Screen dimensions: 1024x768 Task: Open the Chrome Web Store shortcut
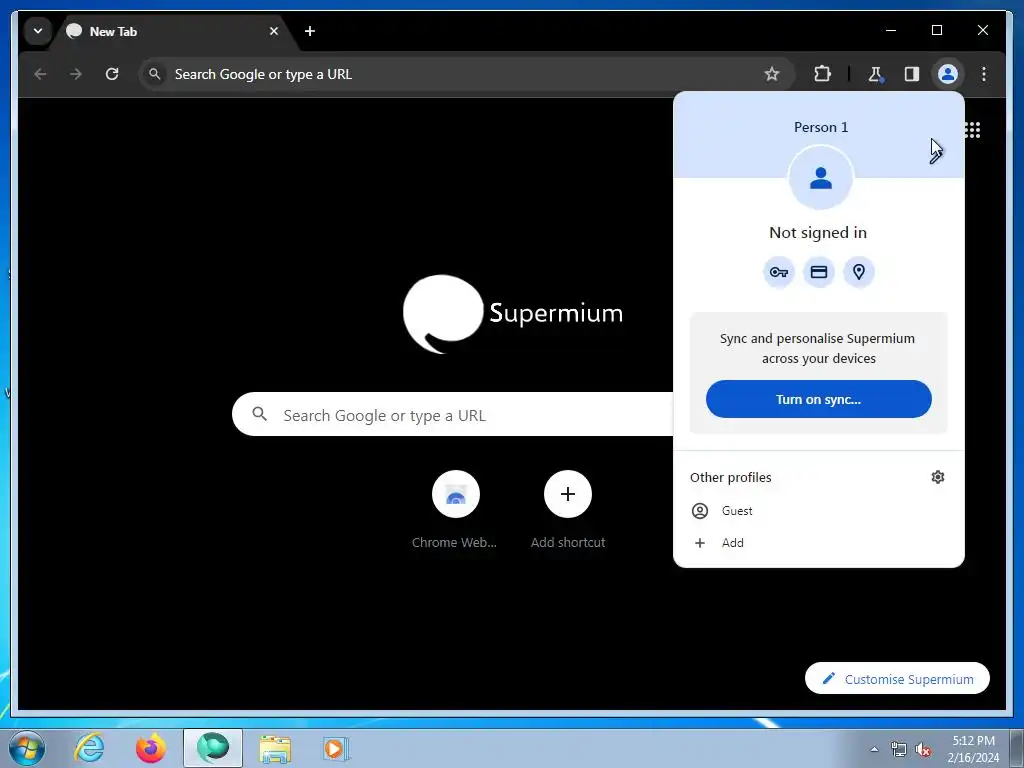click(x=455, y=510)
